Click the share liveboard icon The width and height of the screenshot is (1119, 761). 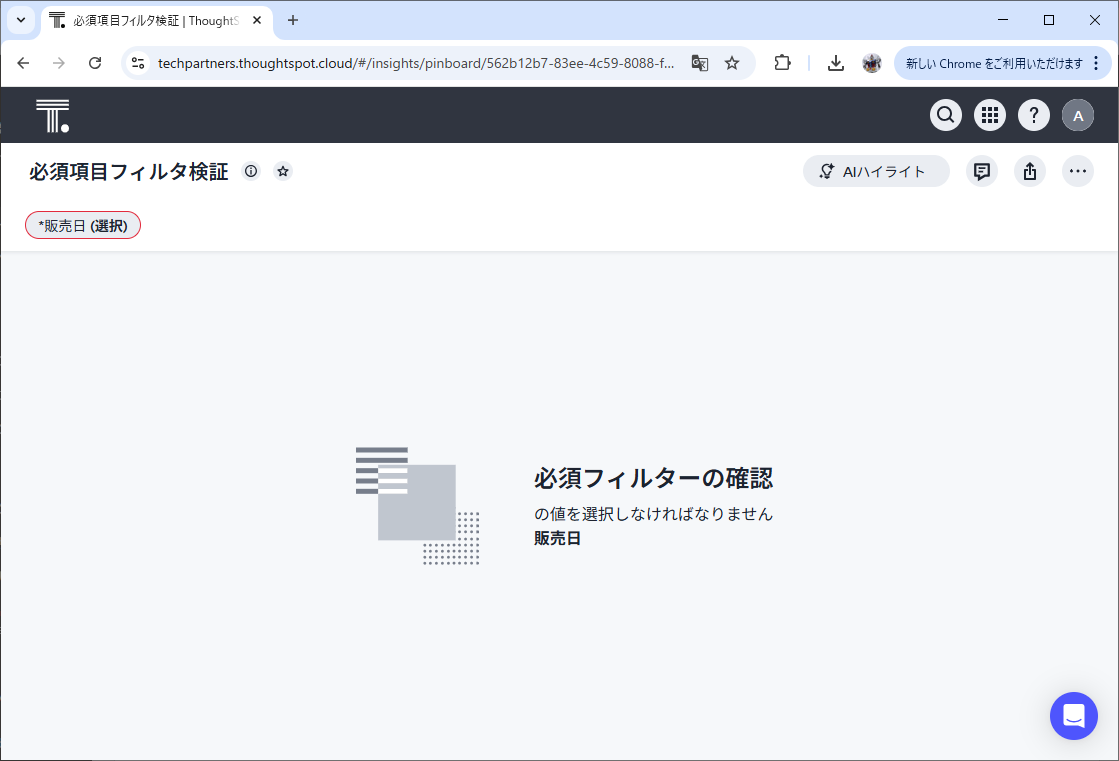pyautogui.click(x=1029, y=172)
